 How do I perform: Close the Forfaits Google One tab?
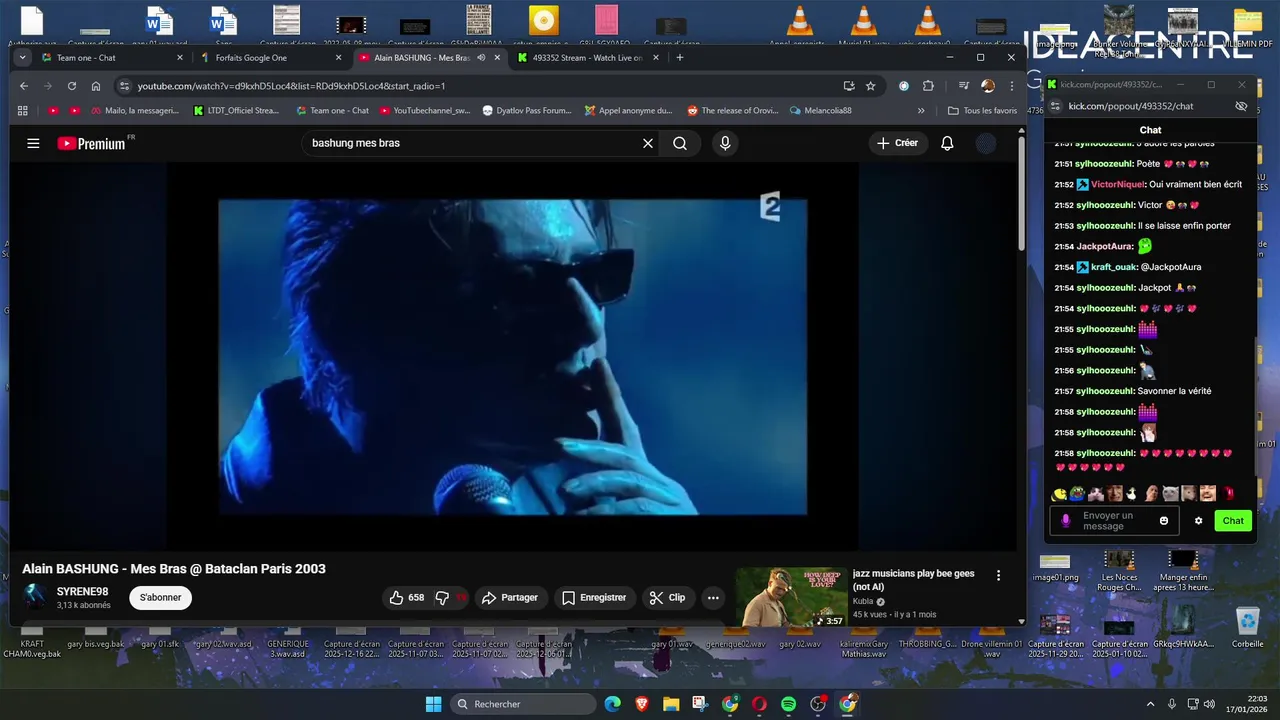click(338, 58)
